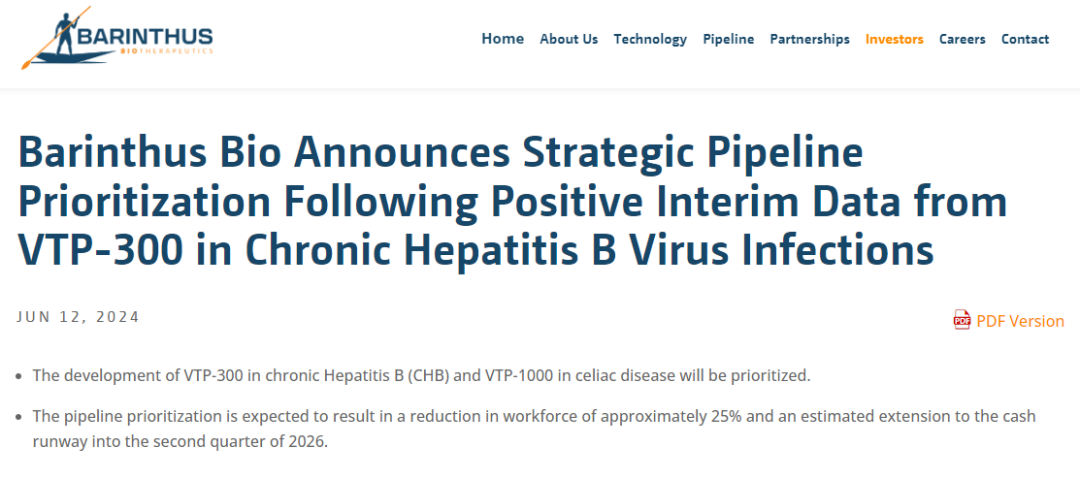Navigate to the Pipeline section

pos(728,39)
